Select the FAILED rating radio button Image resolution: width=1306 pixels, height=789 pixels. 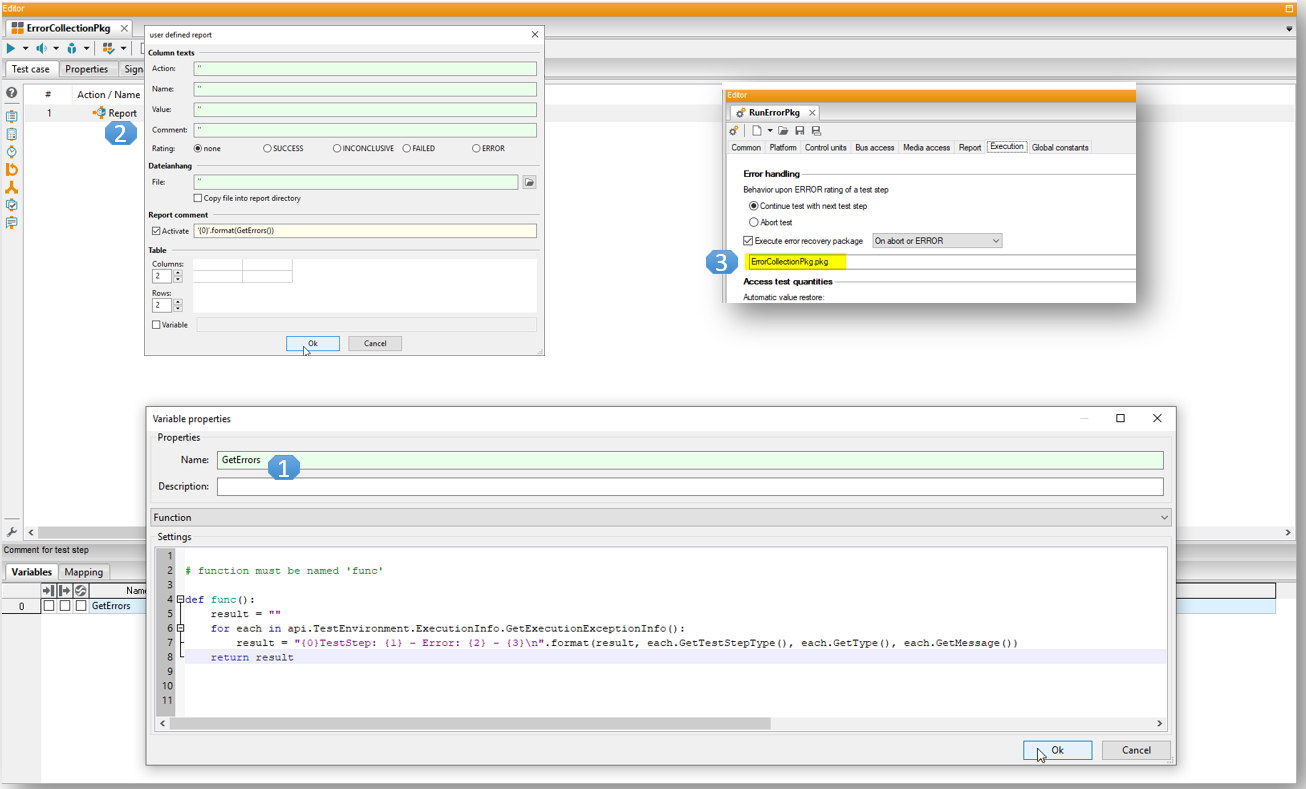(407, 149)
